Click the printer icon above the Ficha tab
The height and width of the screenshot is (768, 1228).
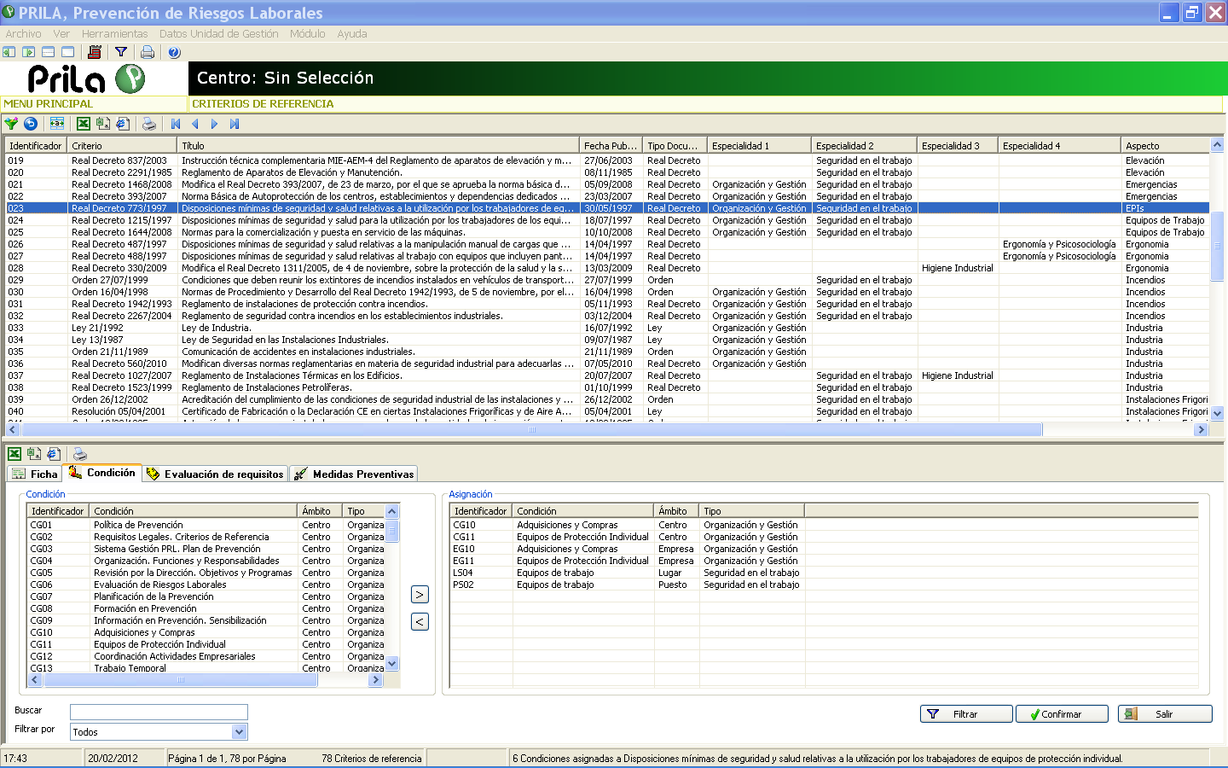[80, 454]
